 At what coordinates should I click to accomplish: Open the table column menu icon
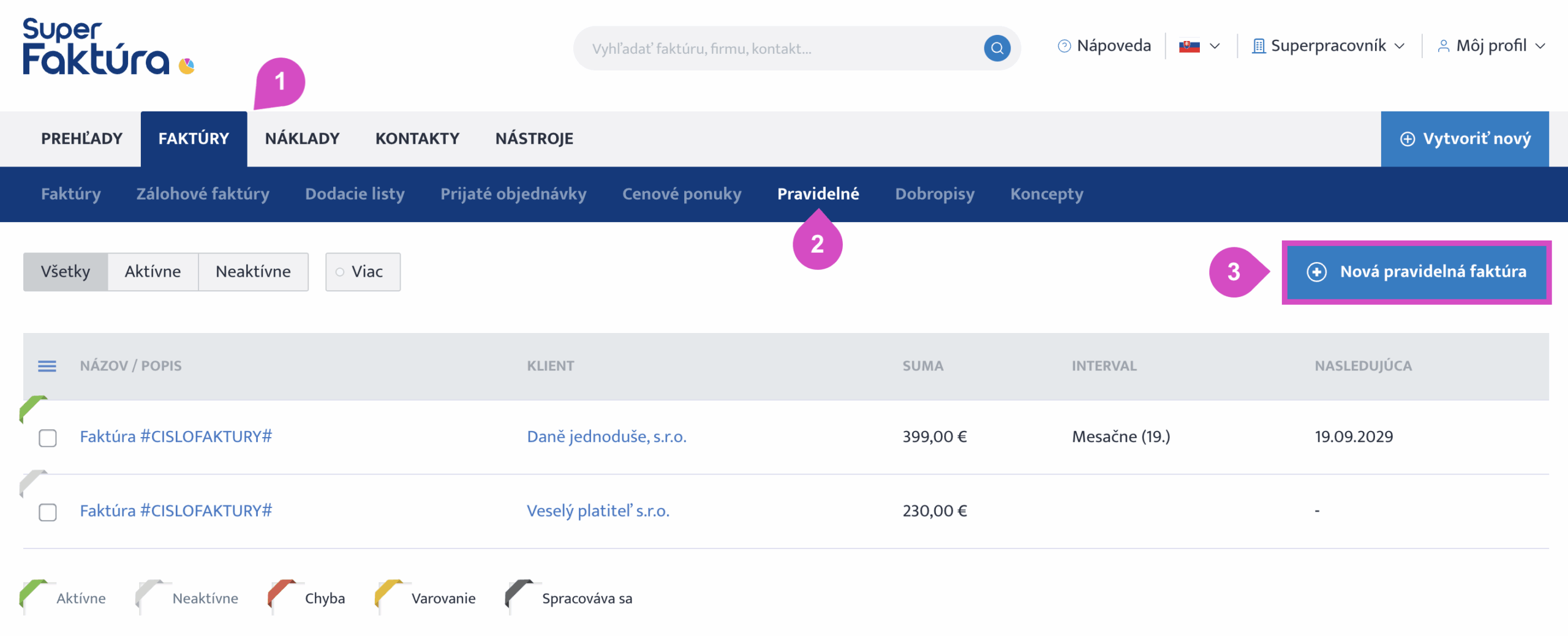47,366
